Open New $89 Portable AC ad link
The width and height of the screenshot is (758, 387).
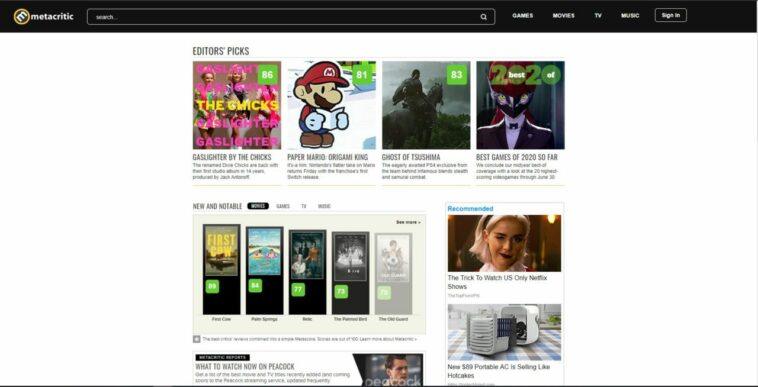[499, 371]
